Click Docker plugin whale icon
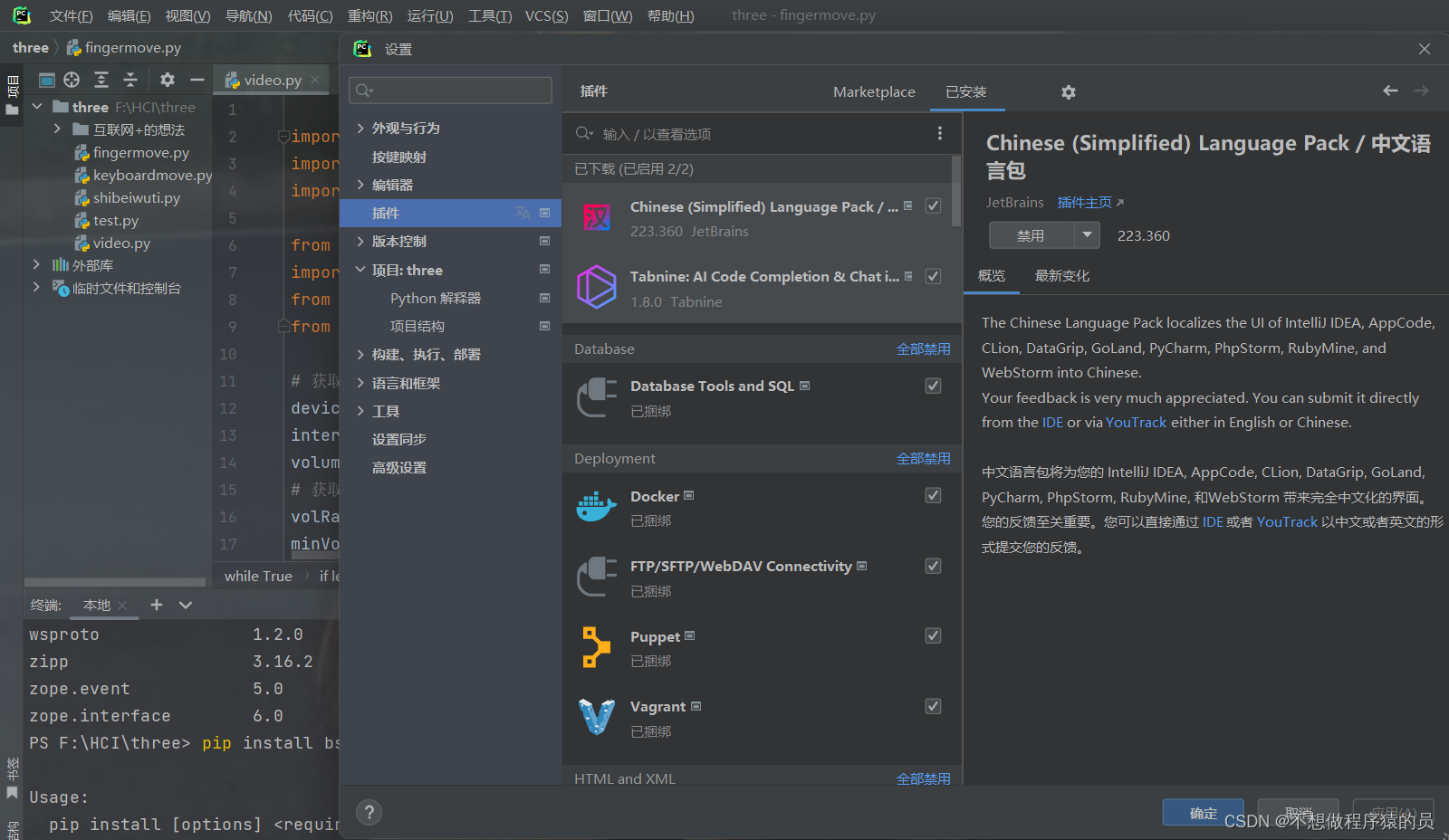 (x=597, y=507)
